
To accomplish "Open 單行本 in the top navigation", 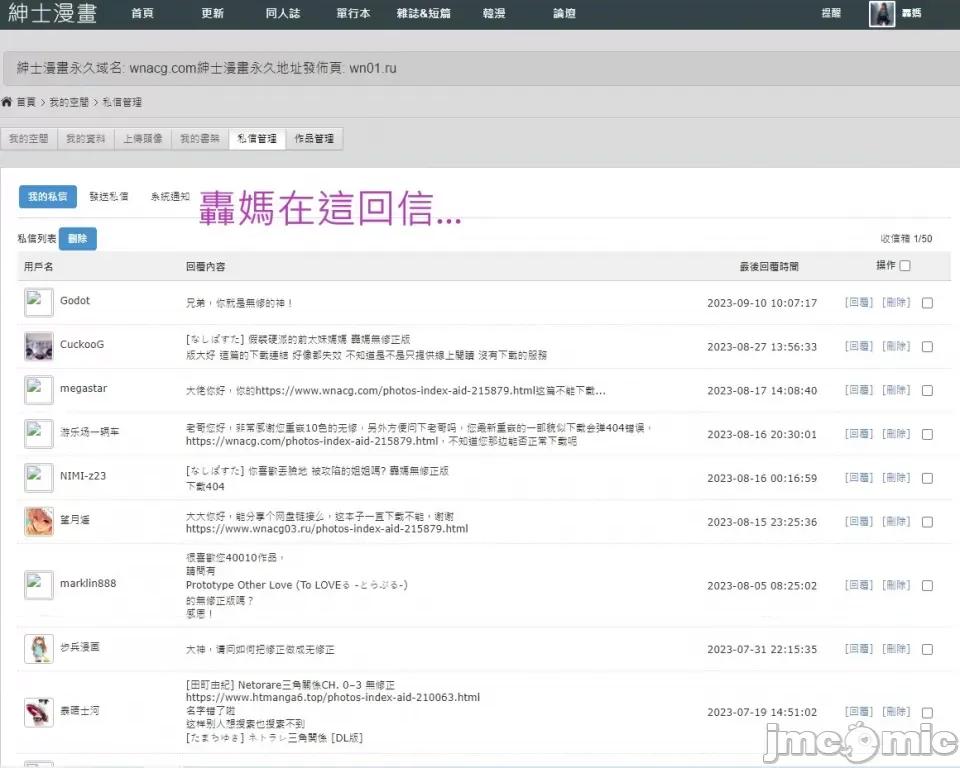I will 353,13.
